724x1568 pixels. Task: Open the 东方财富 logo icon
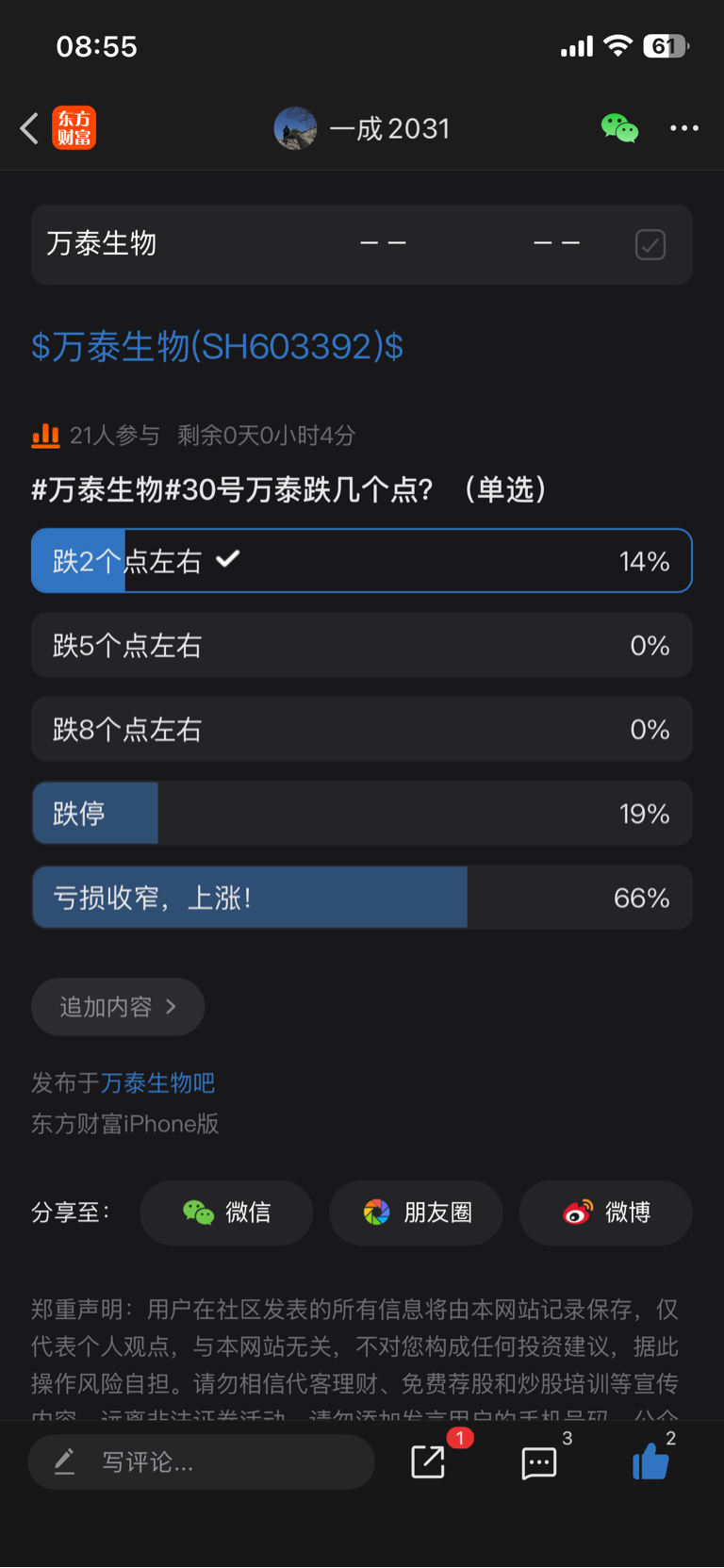[x=74, y=128]
